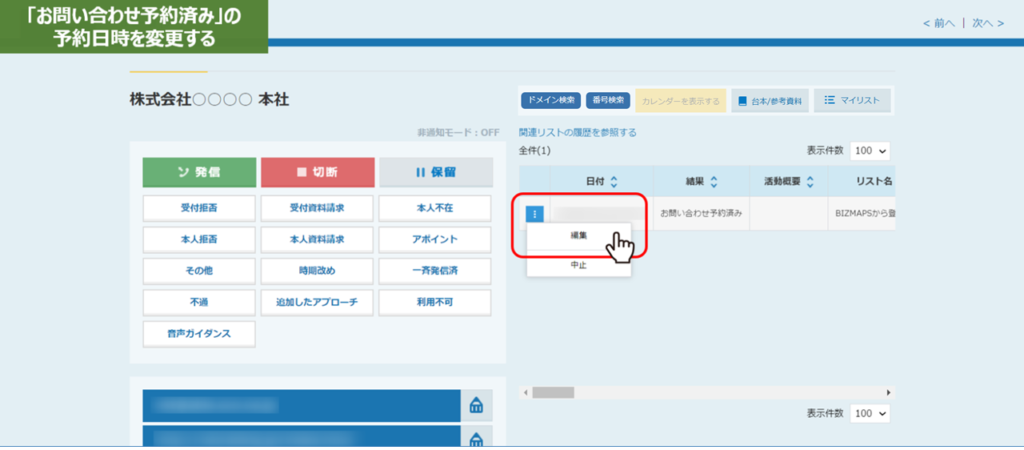Go to 次へ next page link
This screenshot has width=1024, height=450.
click(986, 23)
